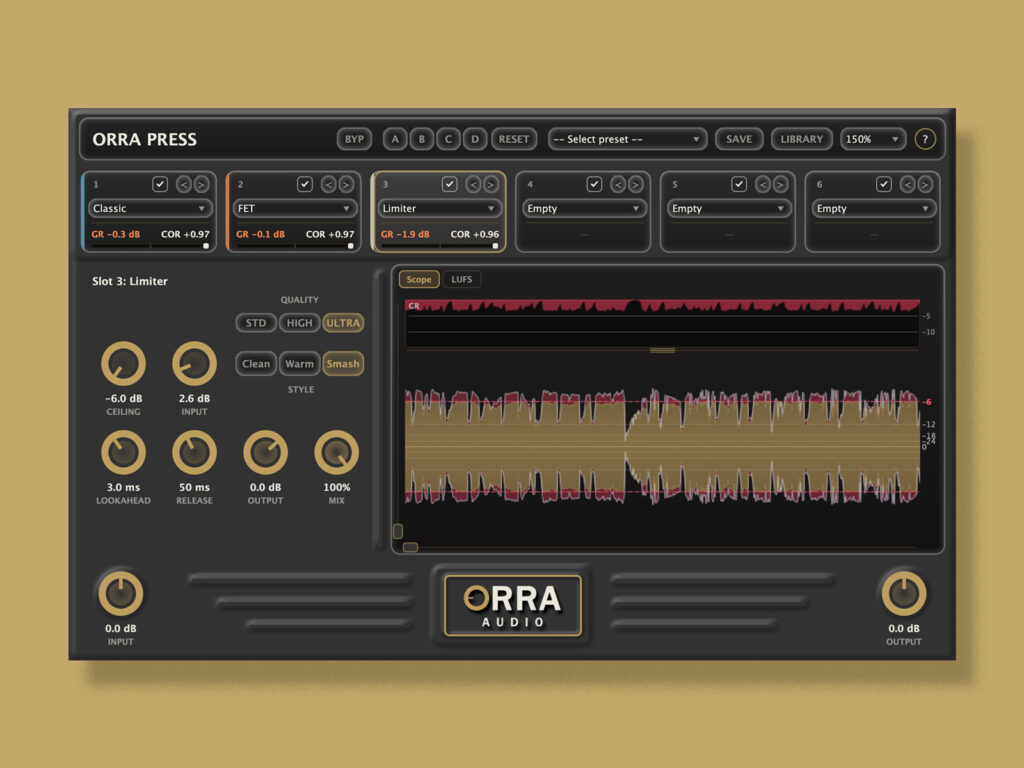Set quality to STD

[256, 323]
